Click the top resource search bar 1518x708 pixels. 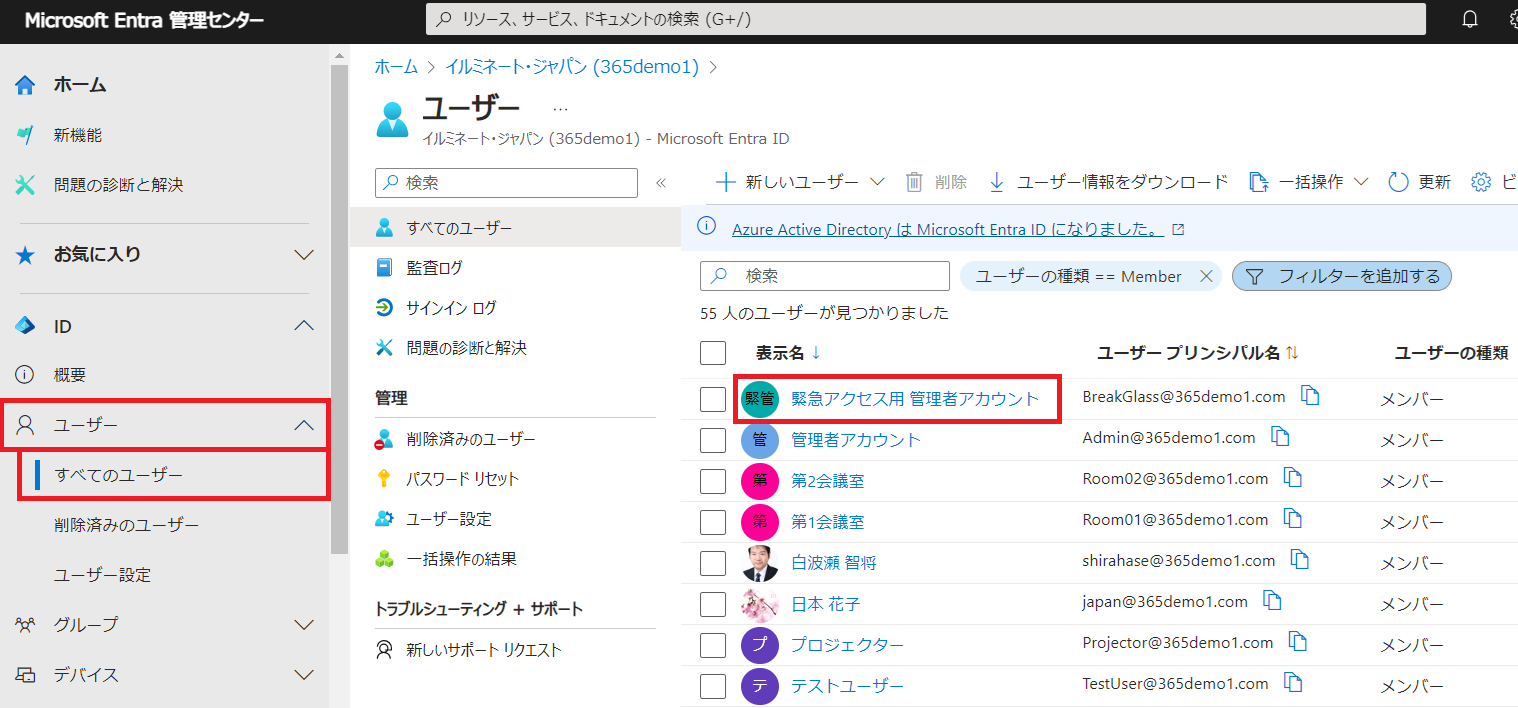tap(926, 19)
